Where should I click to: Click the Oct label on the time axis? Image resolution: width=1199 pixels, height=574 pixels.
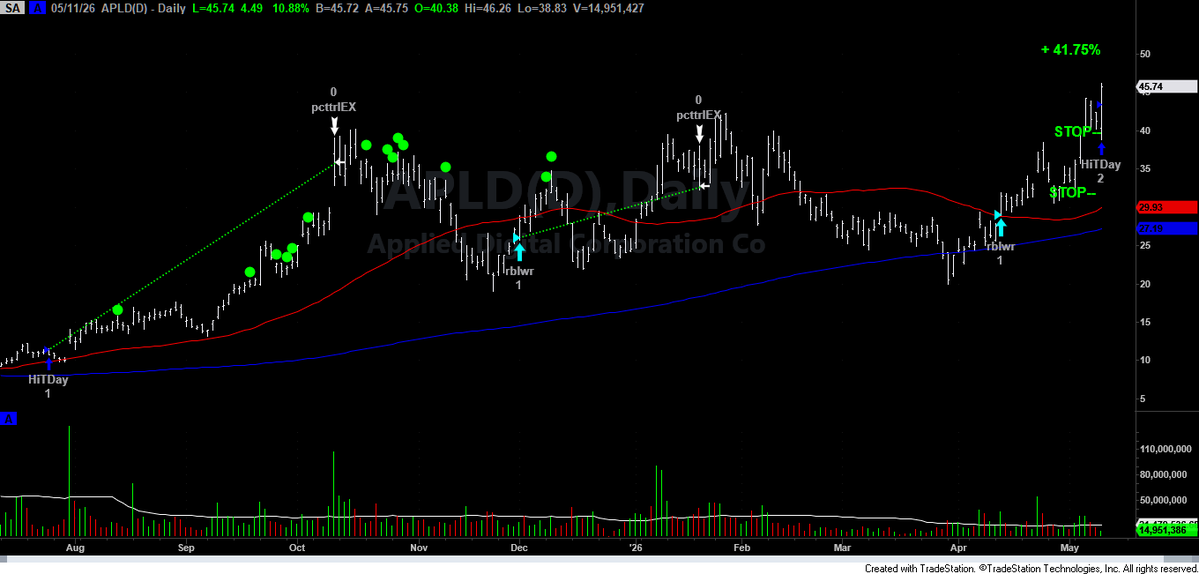click(298, 548)
